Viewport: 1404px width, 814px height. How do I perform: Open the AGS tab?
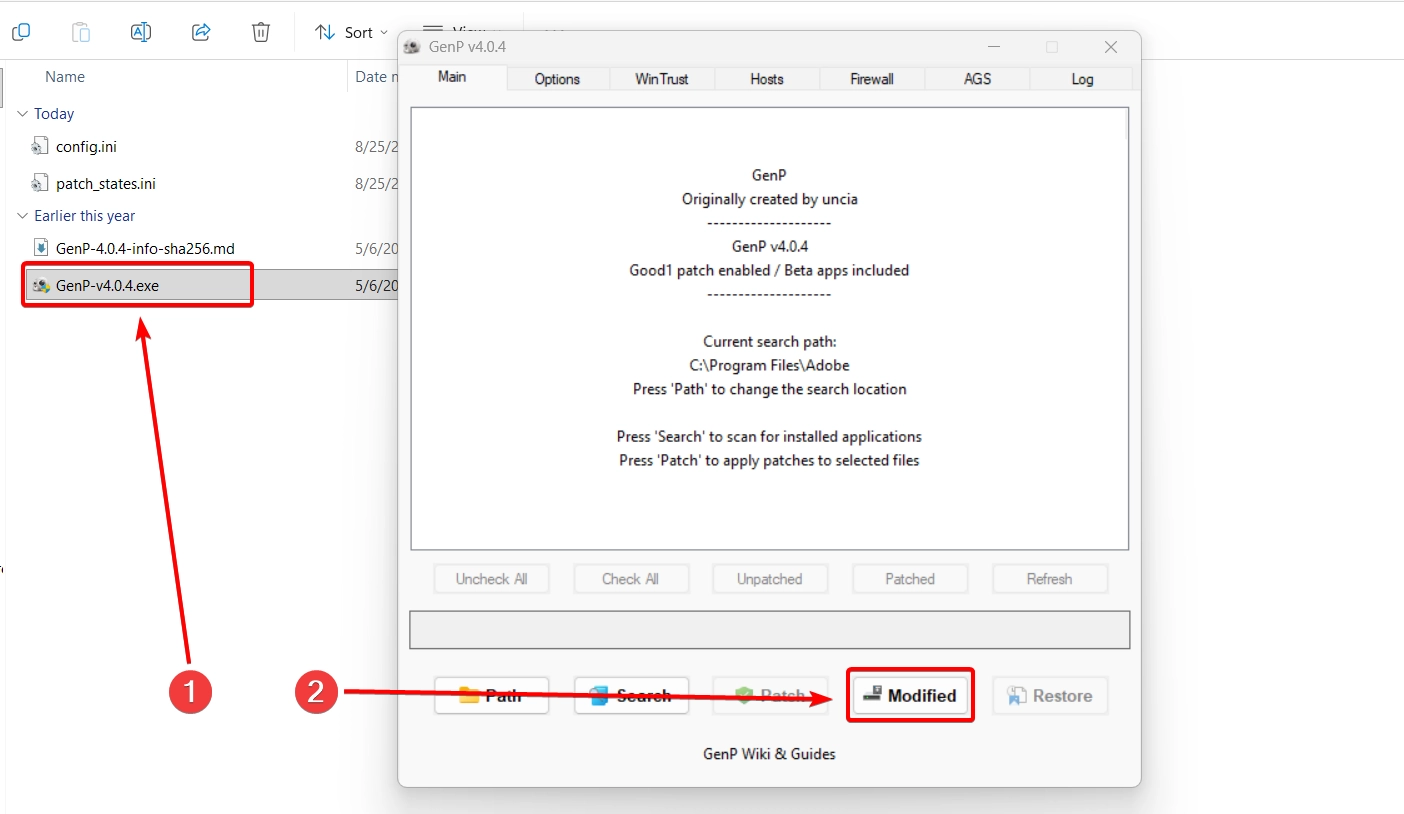(977, 79)
